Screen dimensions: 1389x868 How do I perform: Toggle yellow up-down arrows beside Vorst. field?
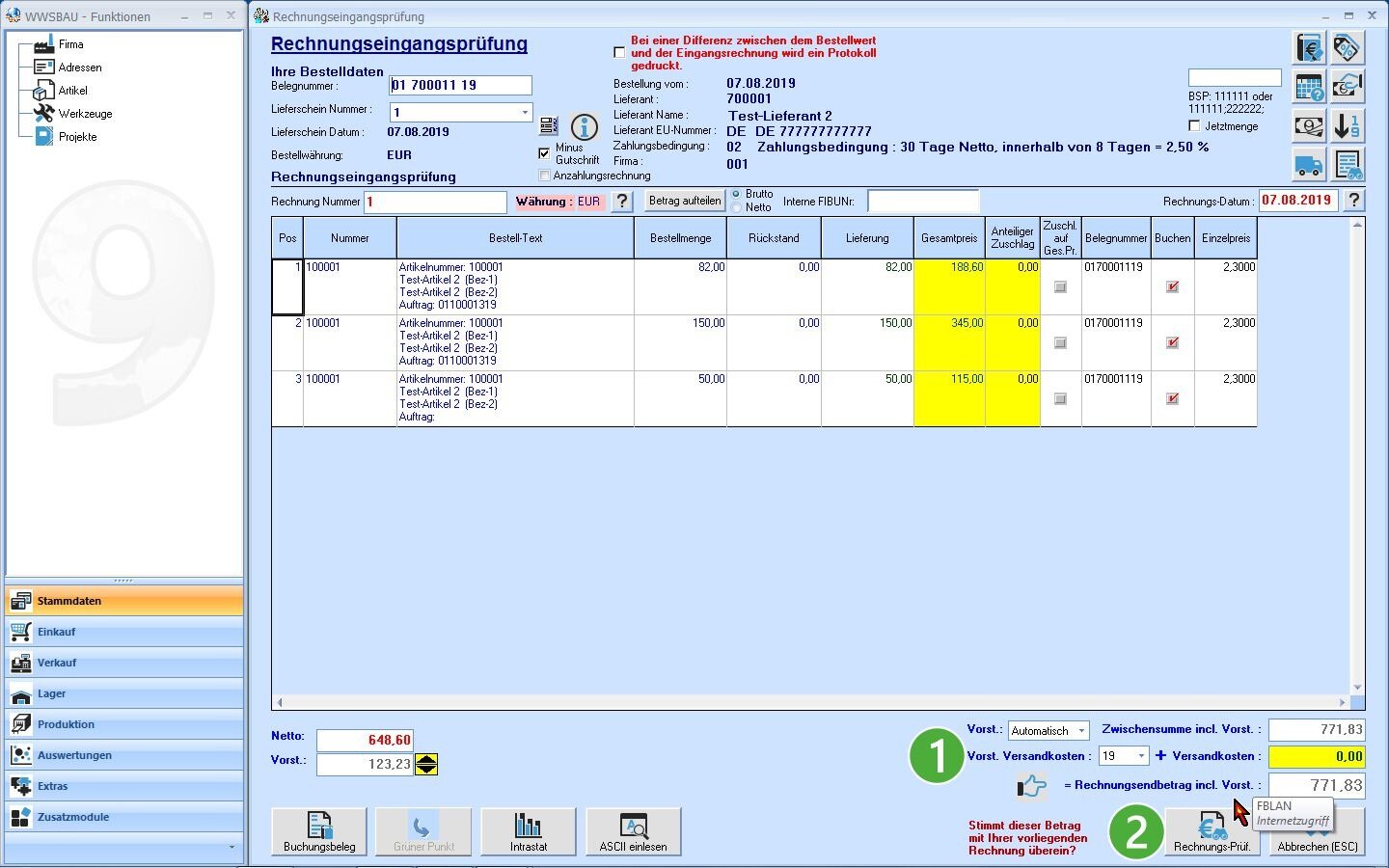click(x=426, y=765)
